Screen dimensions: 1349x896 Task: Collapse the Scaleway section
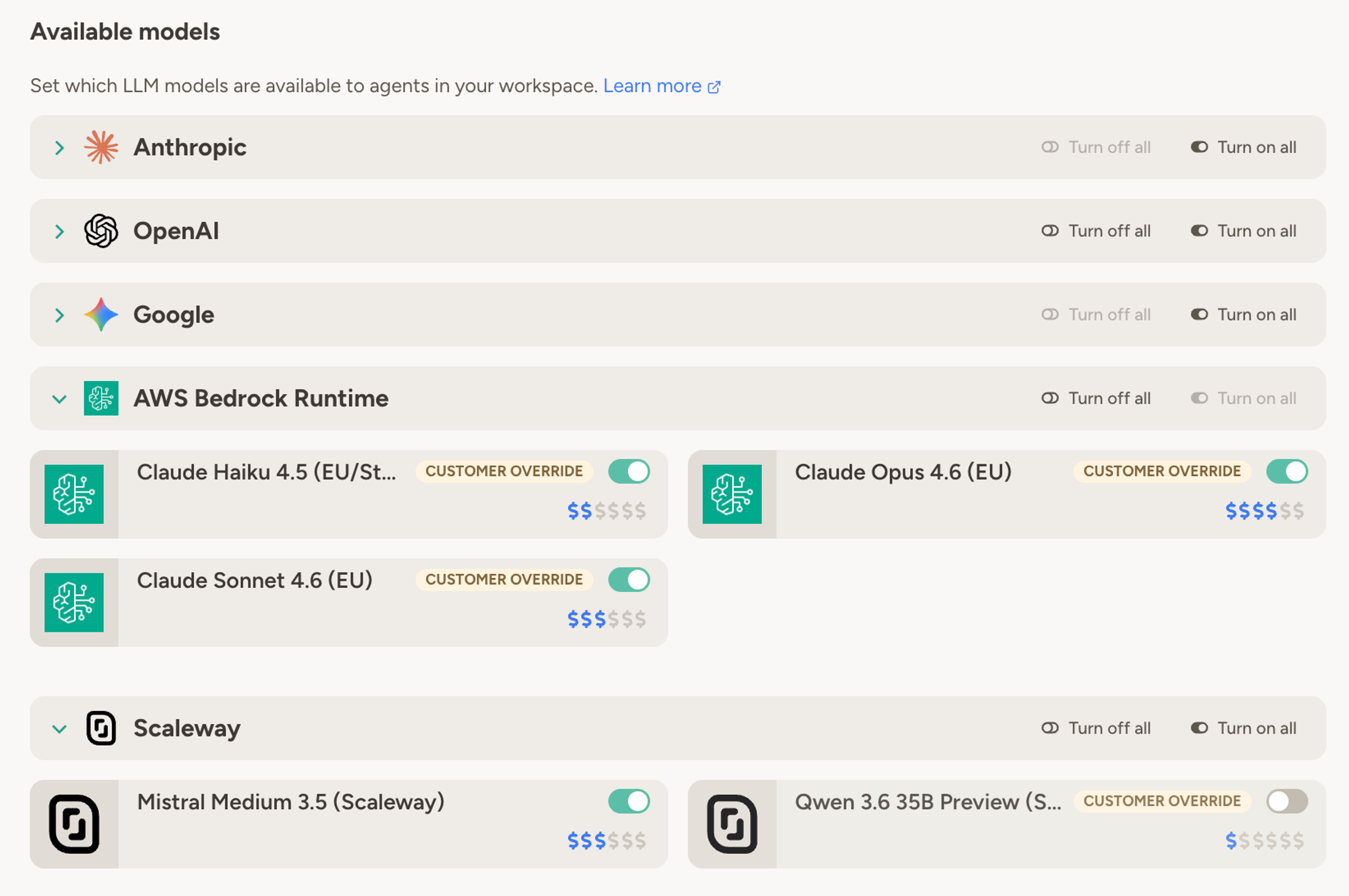tap(60, 728)
